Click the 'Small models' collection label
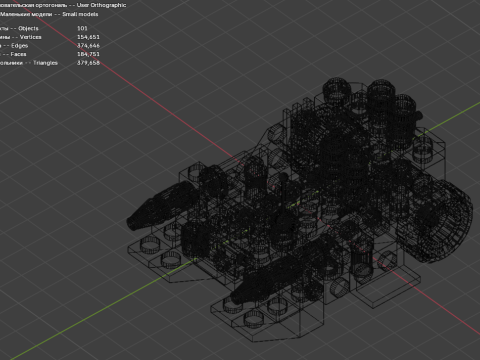Image resolution: width=480 pixels, height=360 pixels. coord(80,14)
